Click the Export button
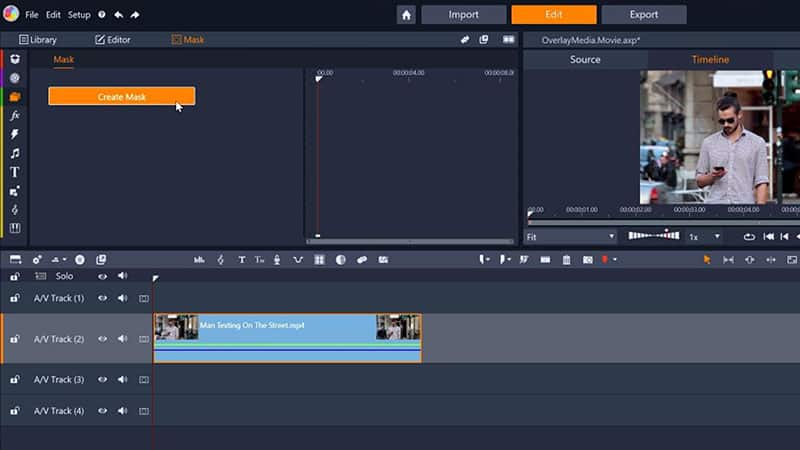 (x=644, y=15)
